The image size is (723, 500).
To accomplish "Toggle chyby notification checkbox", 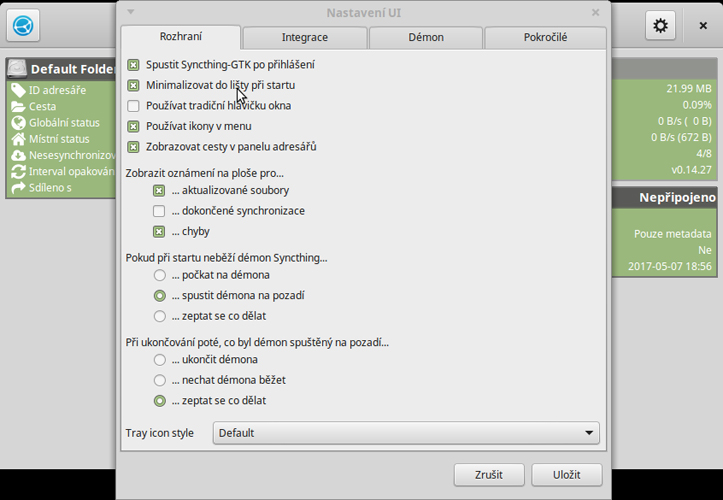I will click(159, 232).
